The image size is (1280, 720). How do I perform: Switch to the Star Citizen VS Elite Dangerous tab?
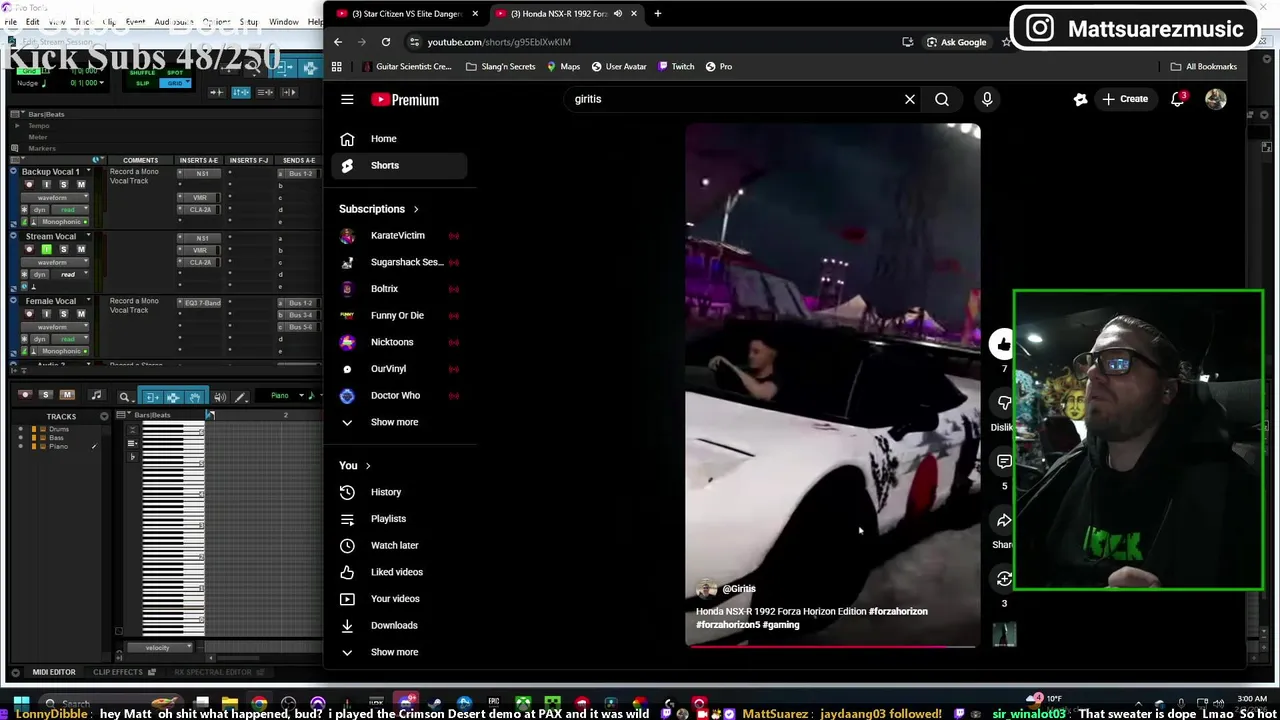pyautogui.click(x=405, y=14)
